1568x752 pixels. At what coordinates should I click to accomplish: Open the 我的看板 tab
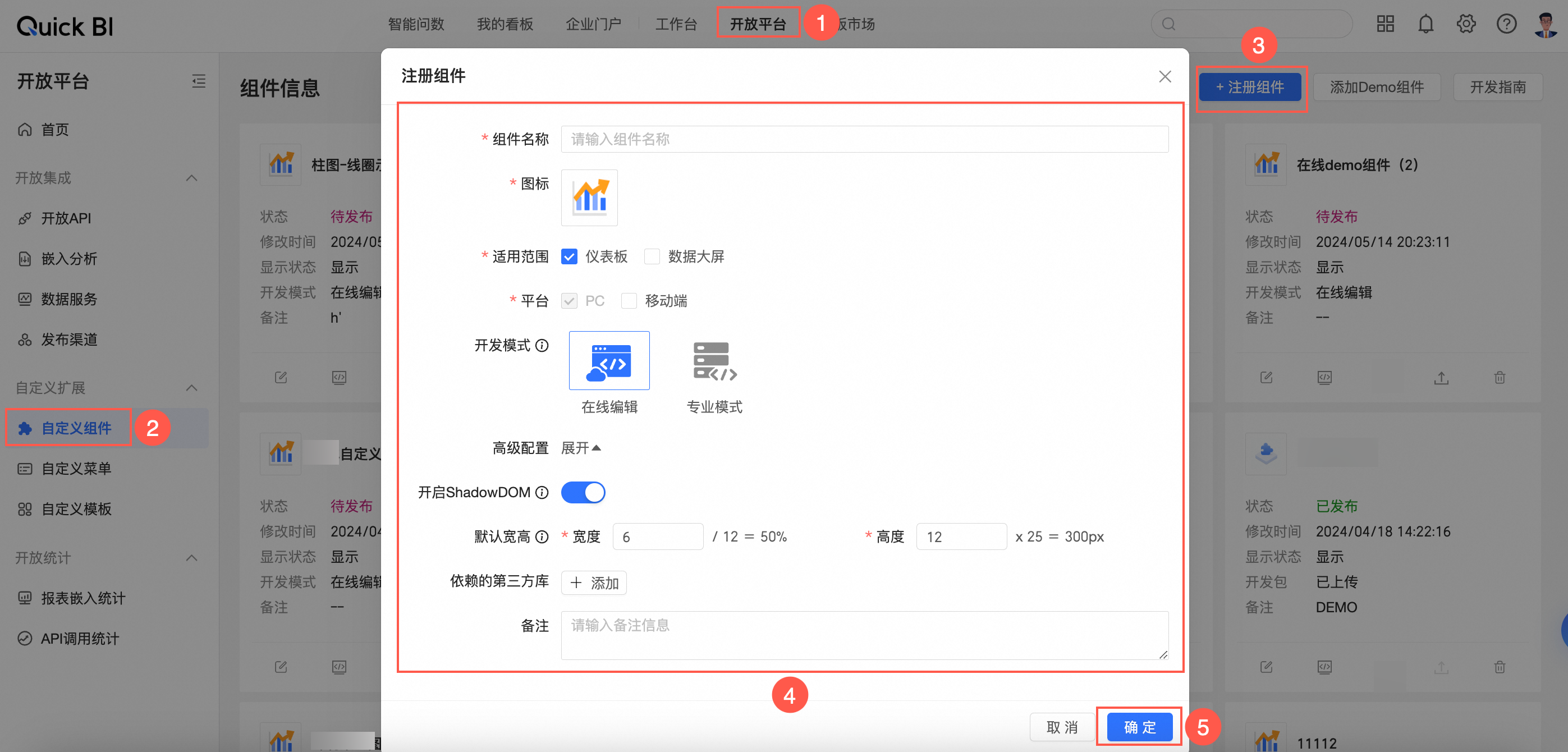coord(505,24)
